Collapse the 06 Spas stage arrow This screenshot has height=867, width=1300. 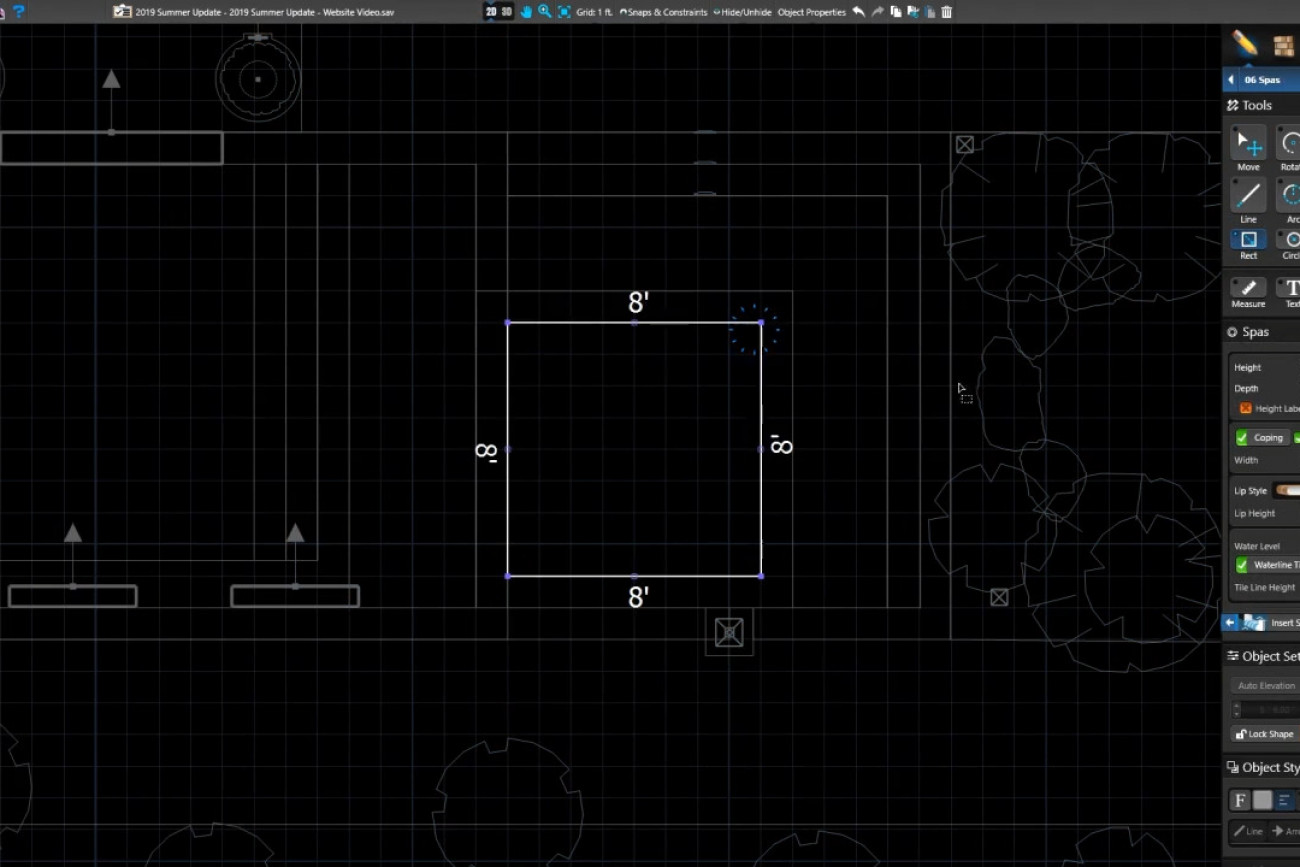tap(1230, 80)
